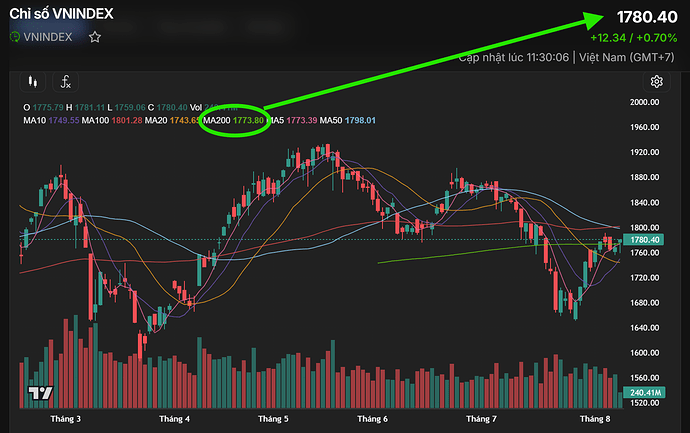The height and width of the screenshot is (433, 690).
Task: Click the open price O 1775.79
Action: [43, 107]
